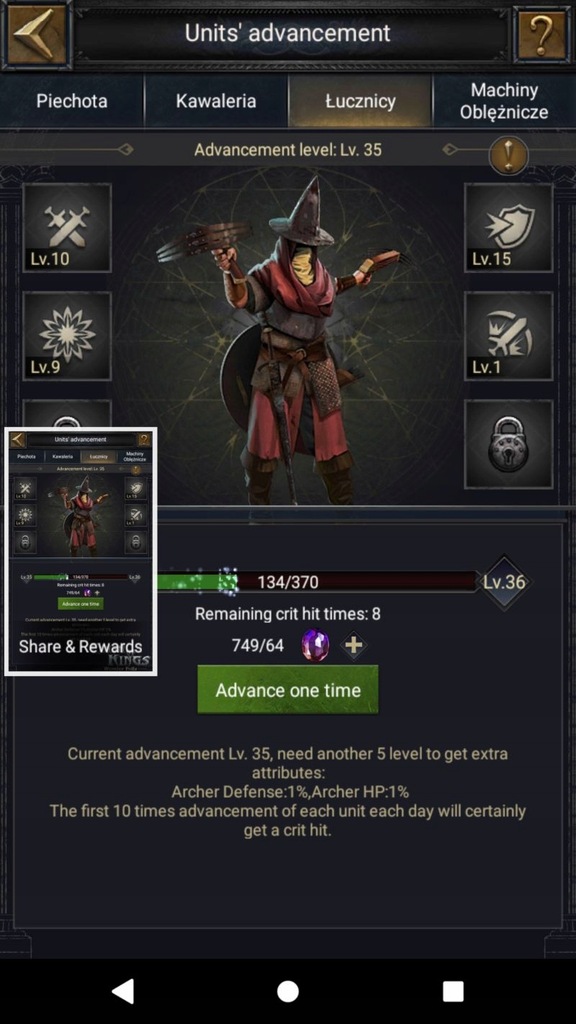Select the starburst Lv.9 skill

(67, 336)
